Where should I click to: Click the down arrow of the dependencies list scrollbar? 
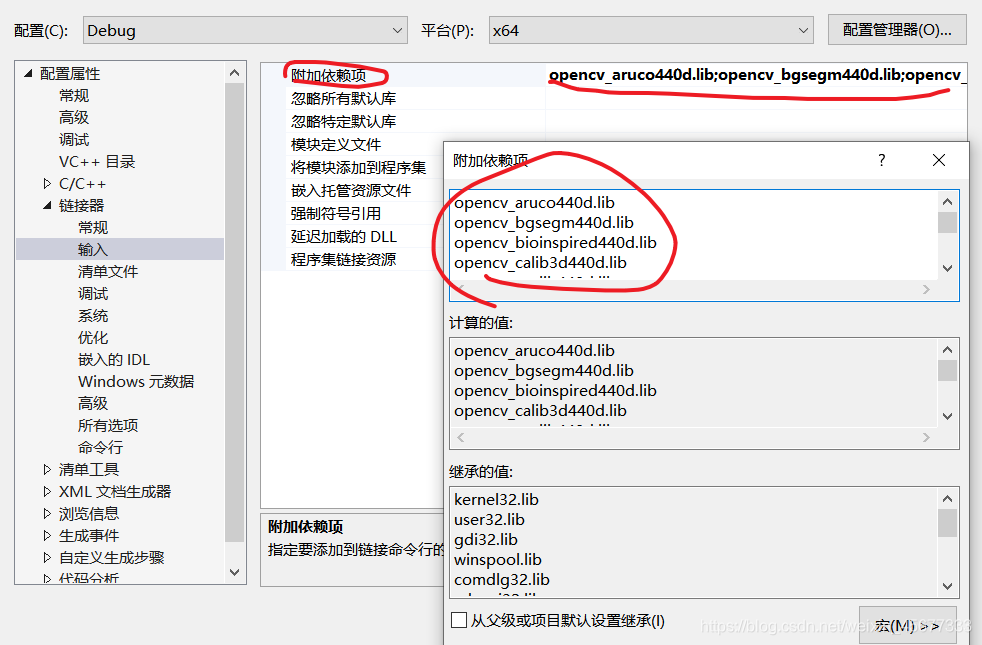pyautogui.click(x=947, y=268)
